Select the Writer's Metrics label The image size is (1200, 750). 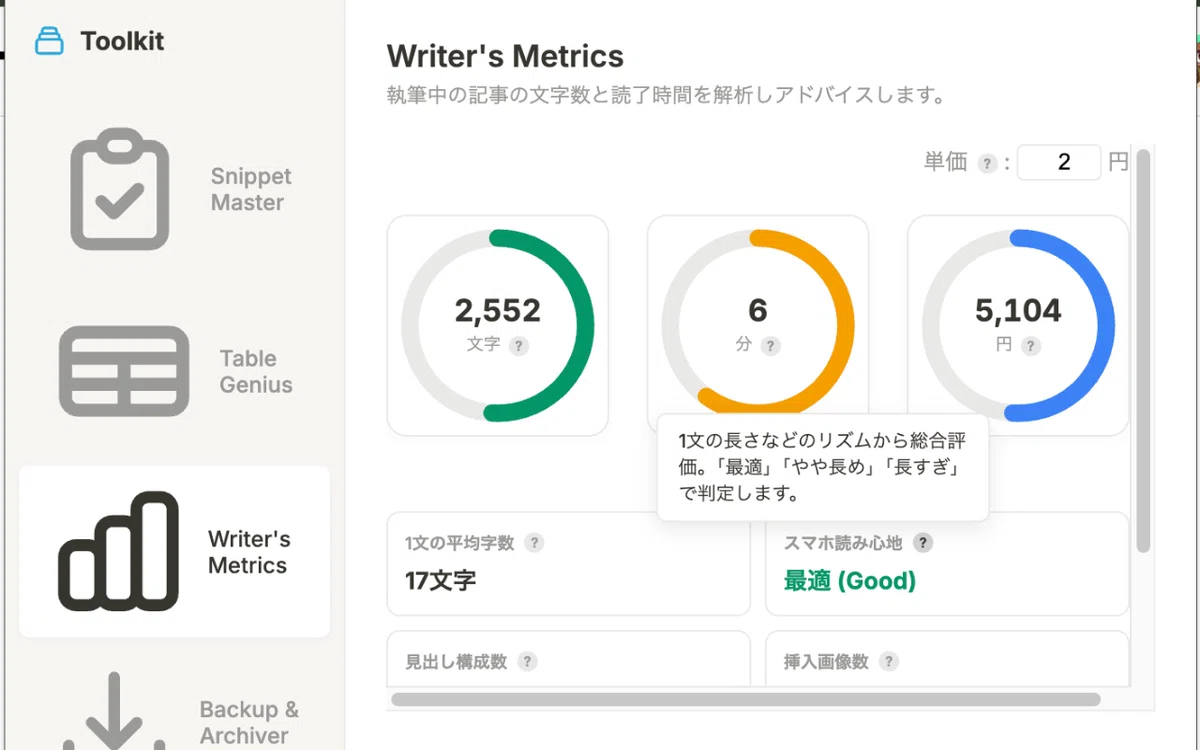249,552
